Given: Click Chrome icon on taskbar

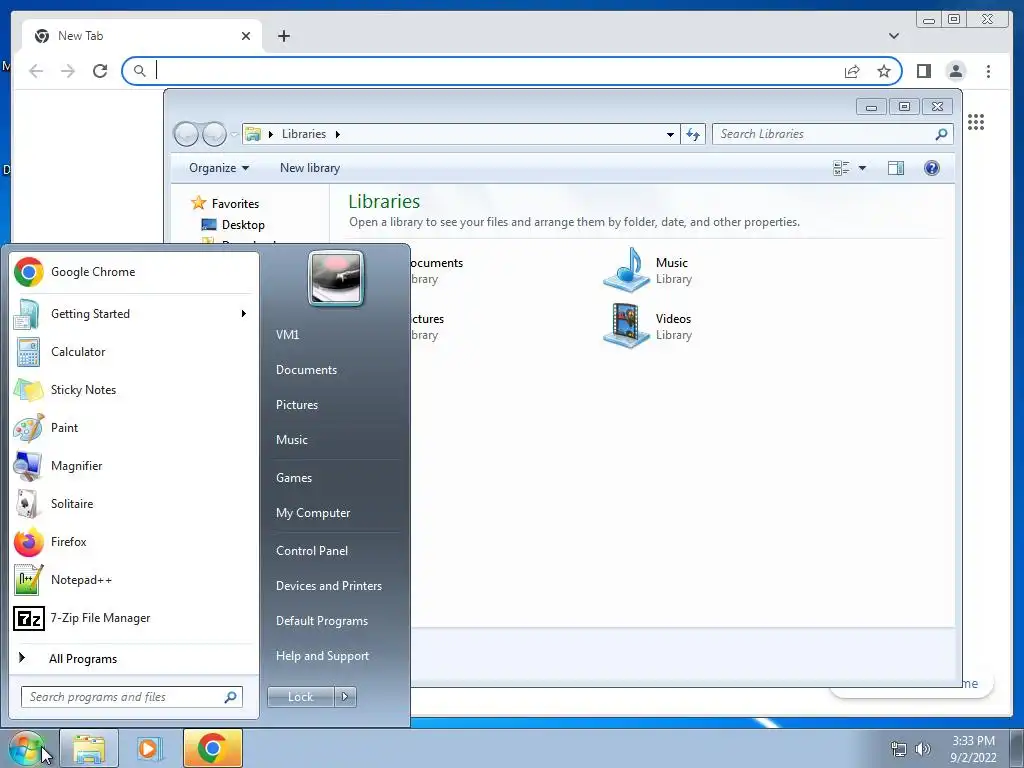Looking at the screenshot, I should [213, 748].
